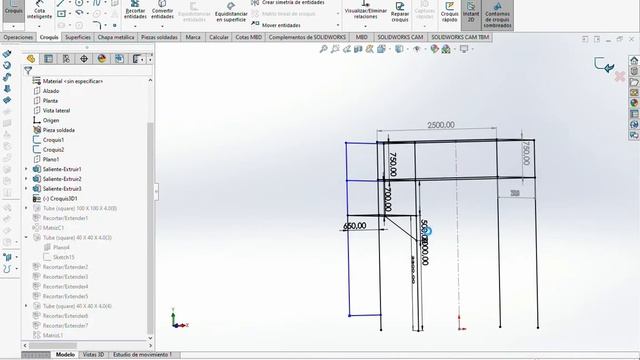Click Apply Scene icon in view toolbar
The width and height of the screenshot is (640, 360).
[446, 49]
